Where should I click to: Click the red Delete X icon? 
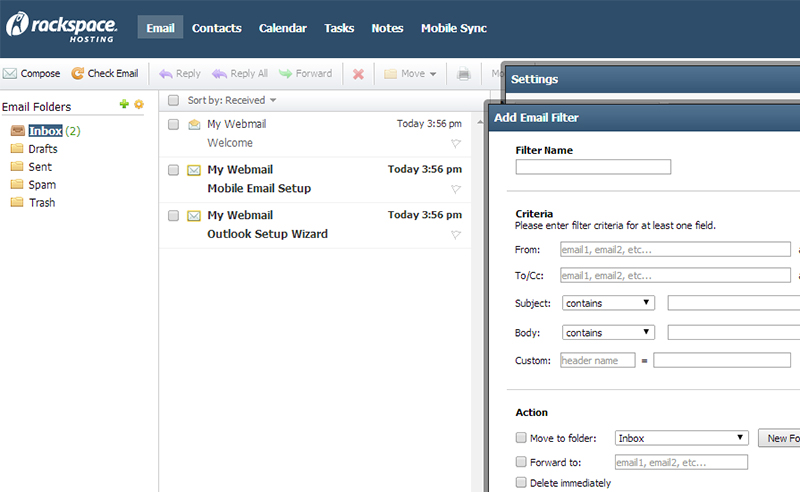tap(358, 73)
